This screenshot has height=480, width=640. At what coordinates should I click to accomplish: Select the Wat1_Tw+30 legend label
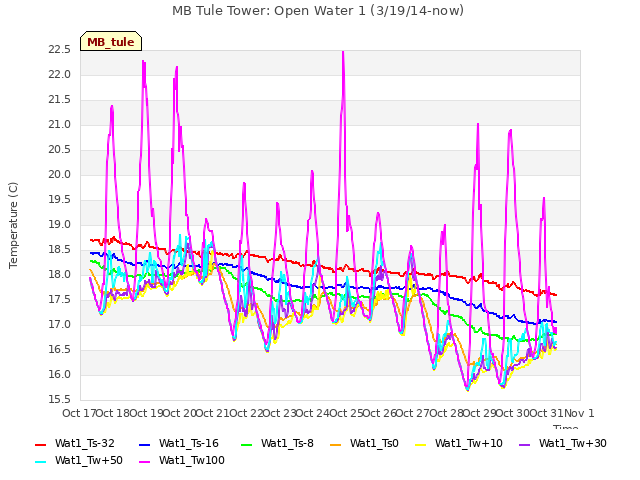(573, 444)
